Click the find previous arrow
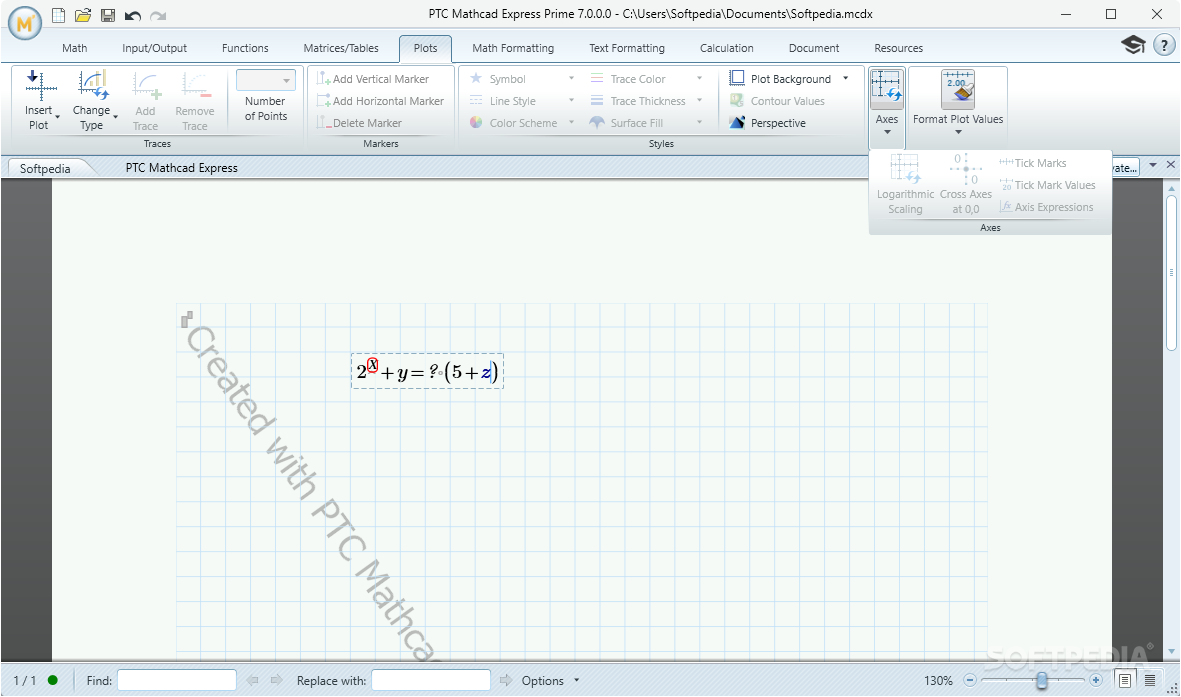The image size is (1181, 697). 252,680
